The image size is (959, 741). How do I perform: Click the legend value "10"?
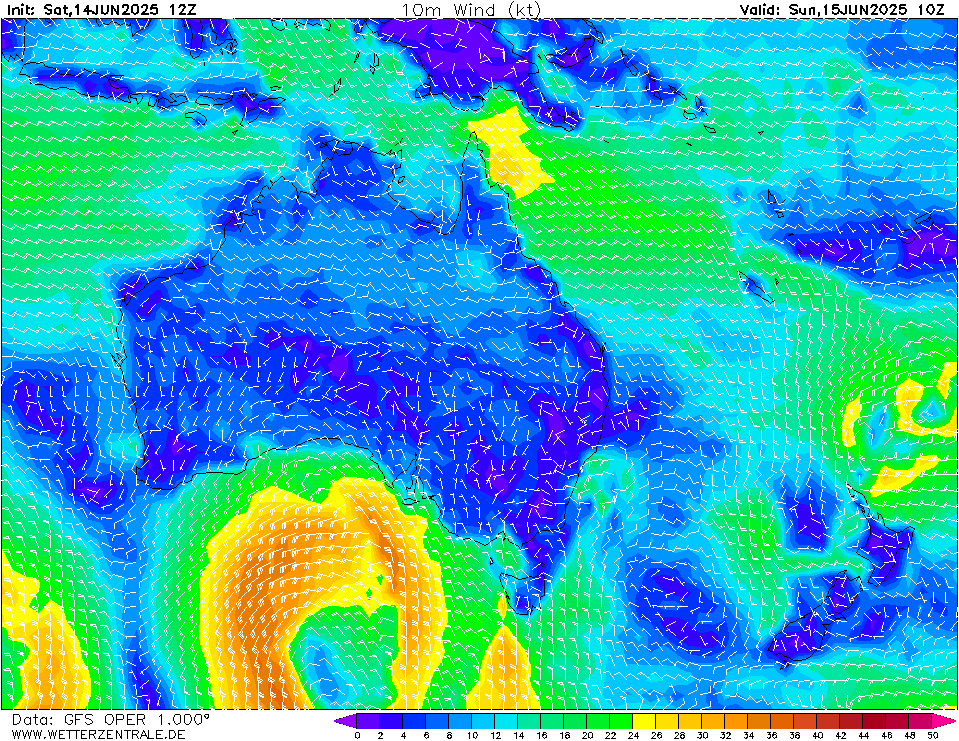point(472,735)
